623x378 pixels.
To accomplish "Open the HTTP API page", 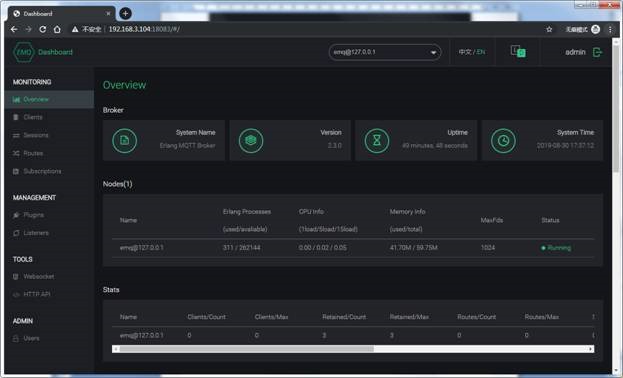I will tap(37, 295).
